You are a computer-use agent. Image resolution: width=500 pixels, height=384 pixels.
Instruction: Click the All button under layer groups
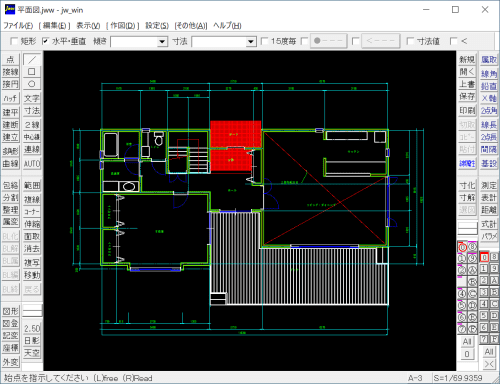point(467,341)
